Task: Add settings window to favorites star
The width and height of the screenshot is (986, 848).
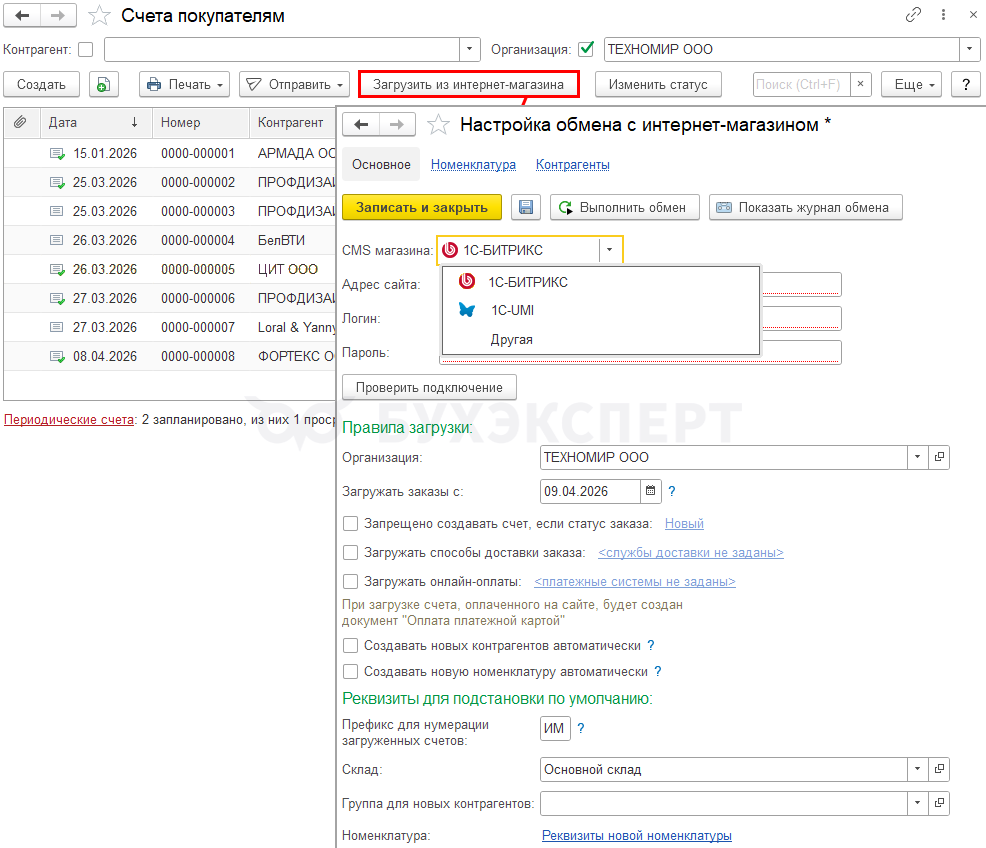Action: coord(437,124)
